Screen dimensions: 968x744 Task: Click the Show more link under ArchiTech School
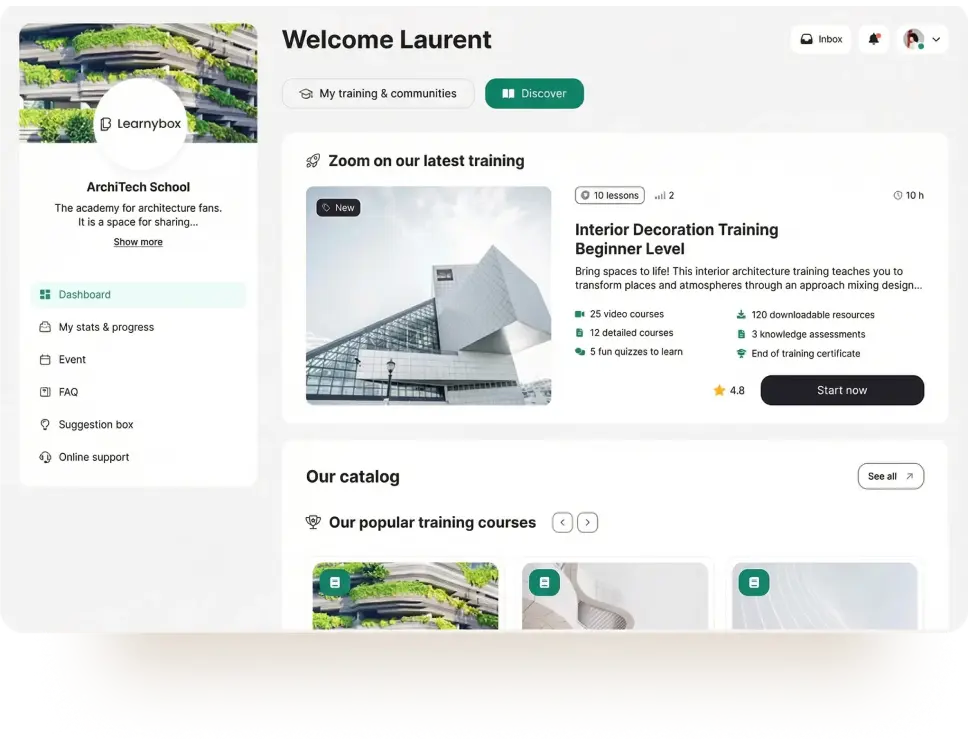[137, 241]
